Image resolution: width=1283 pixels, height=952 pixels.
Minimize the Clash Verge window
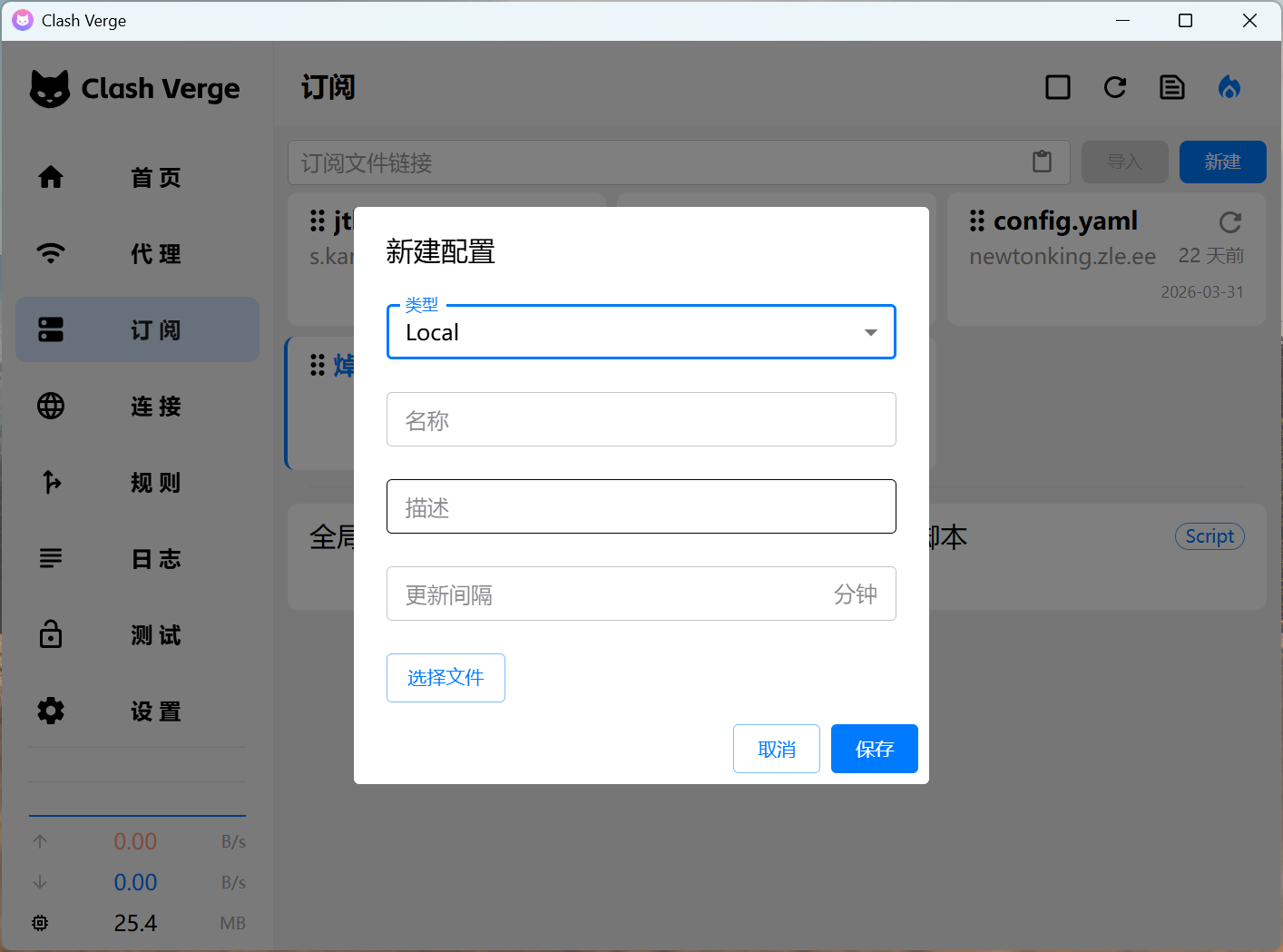coord(1122,20)
